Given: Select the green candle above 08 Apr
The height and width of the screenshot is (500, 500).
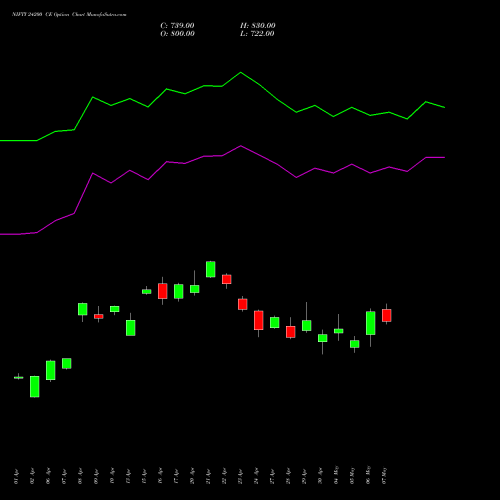Looking at the screenshot, I should 83,309.
